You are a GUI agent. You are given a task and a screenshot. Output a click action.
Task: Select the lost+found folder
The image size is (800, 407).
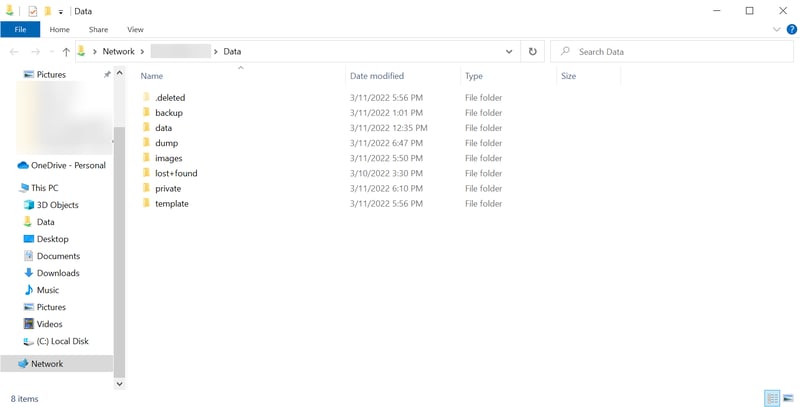176,173
